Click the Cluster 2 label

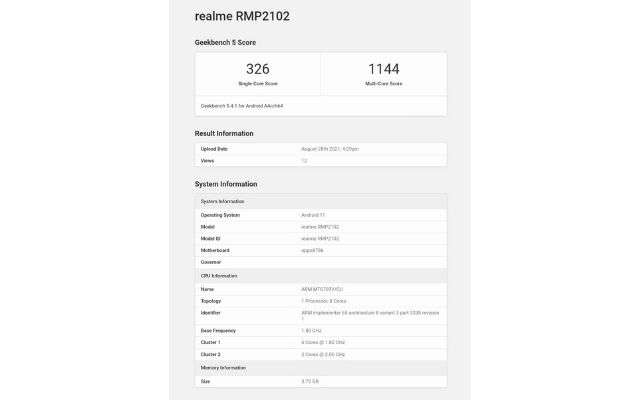tap(211, 355)
